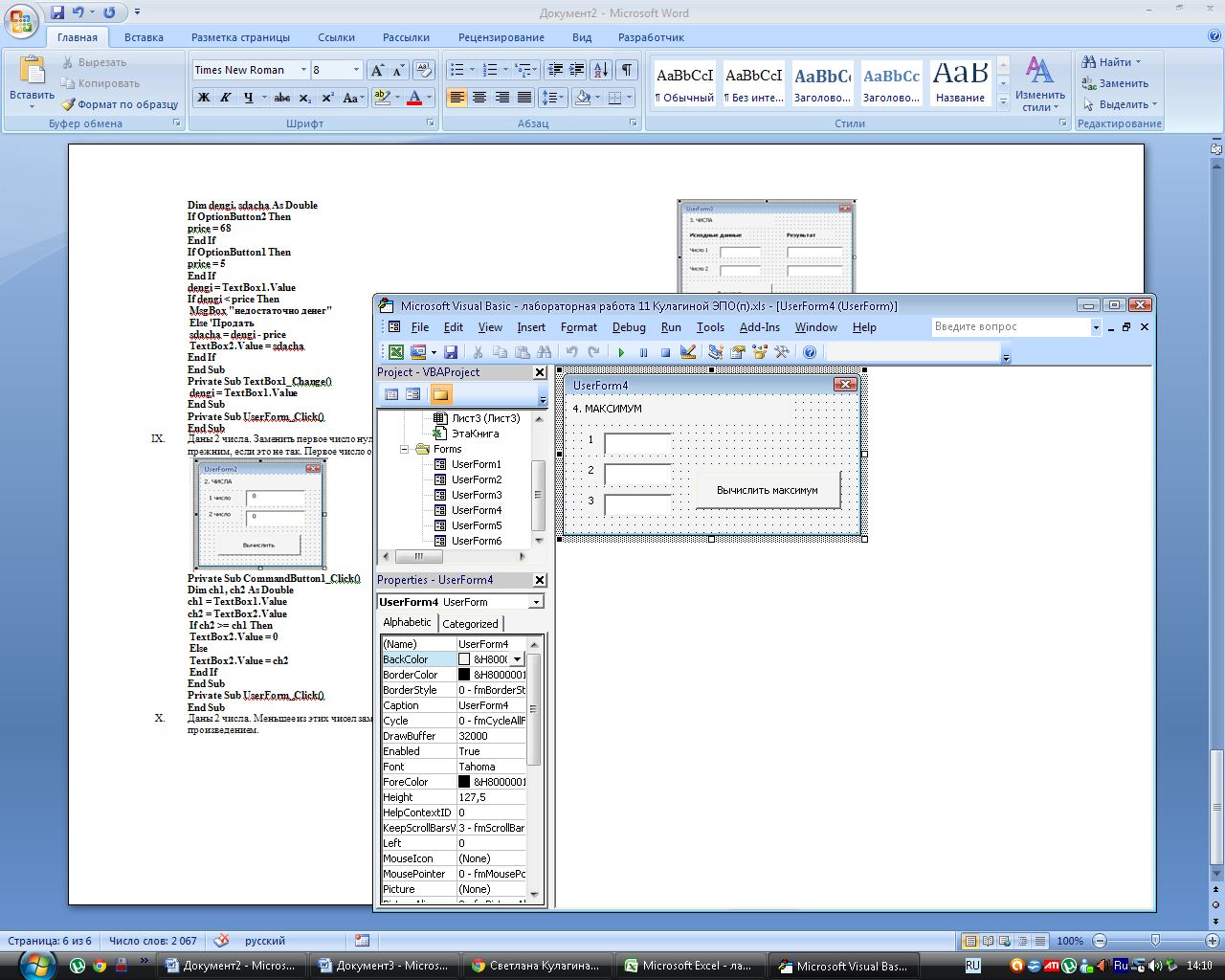Justify text in Word ribbon
The image size is (1225, 980).
524,98
